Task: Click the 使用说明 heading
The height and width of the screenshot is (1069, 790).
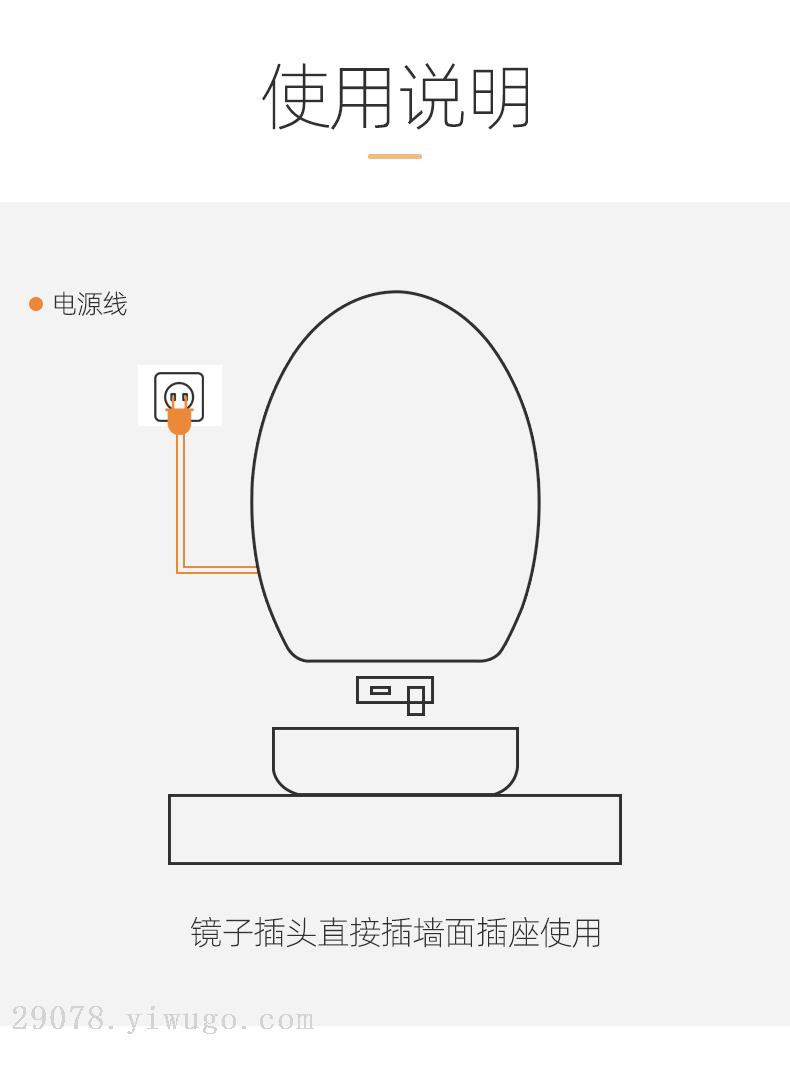Action: 396,96
